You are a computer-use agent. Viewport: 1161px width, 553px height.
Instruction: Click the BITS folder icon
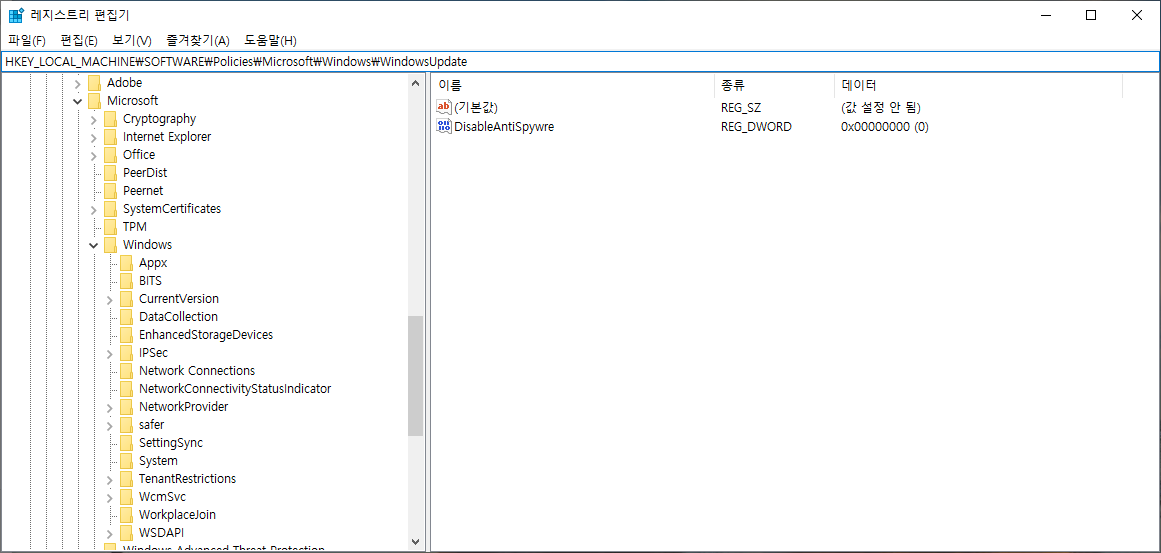[x=127, y=281]
